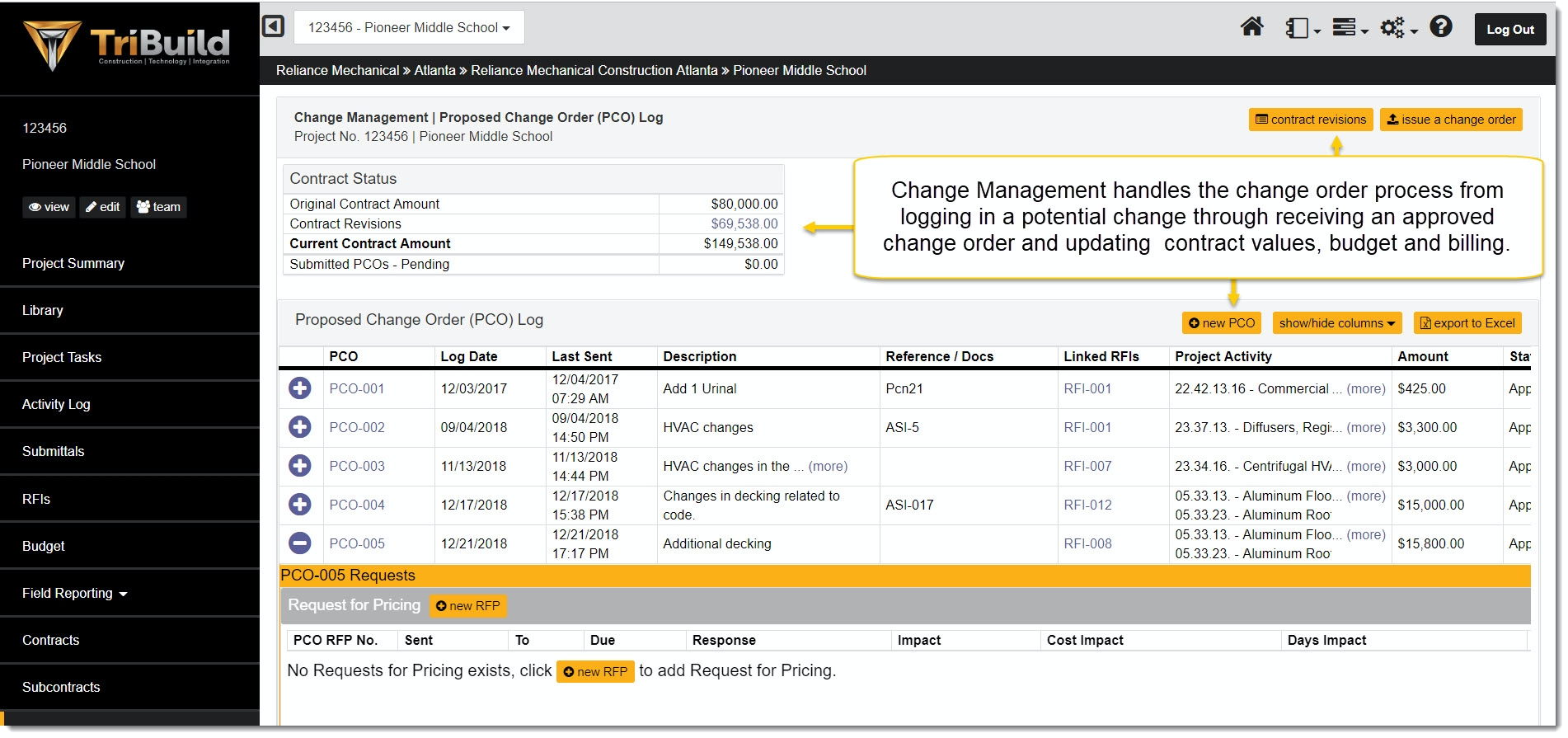1568x738 pixels.
Task: Expand the Field Reporting menu
Action: coord(75,593)
